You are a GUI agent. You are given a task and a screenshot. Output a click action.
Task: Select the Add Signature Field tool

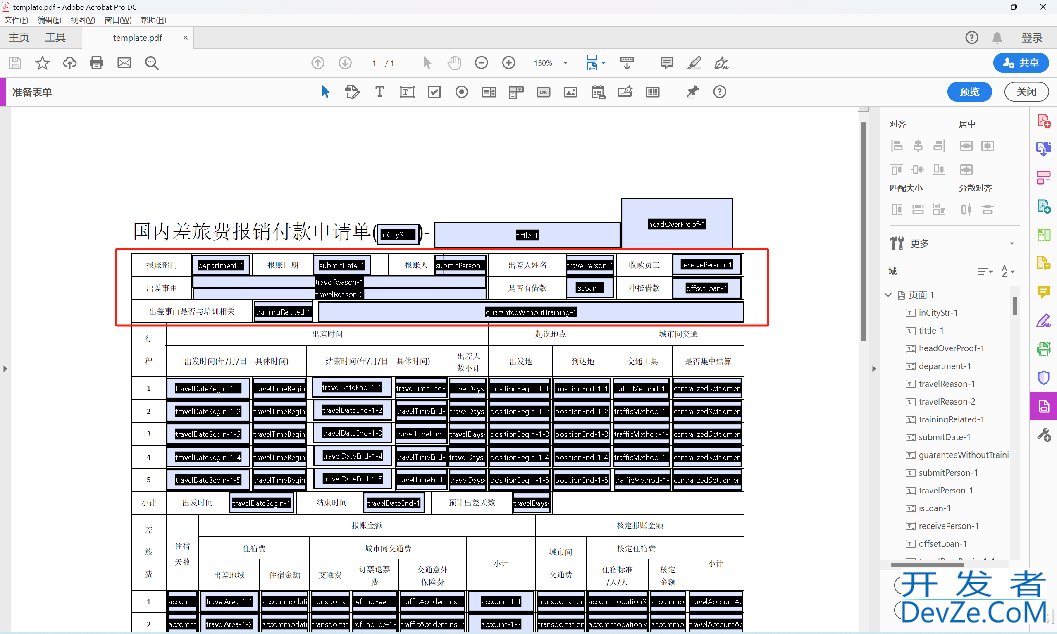[625, 92]
